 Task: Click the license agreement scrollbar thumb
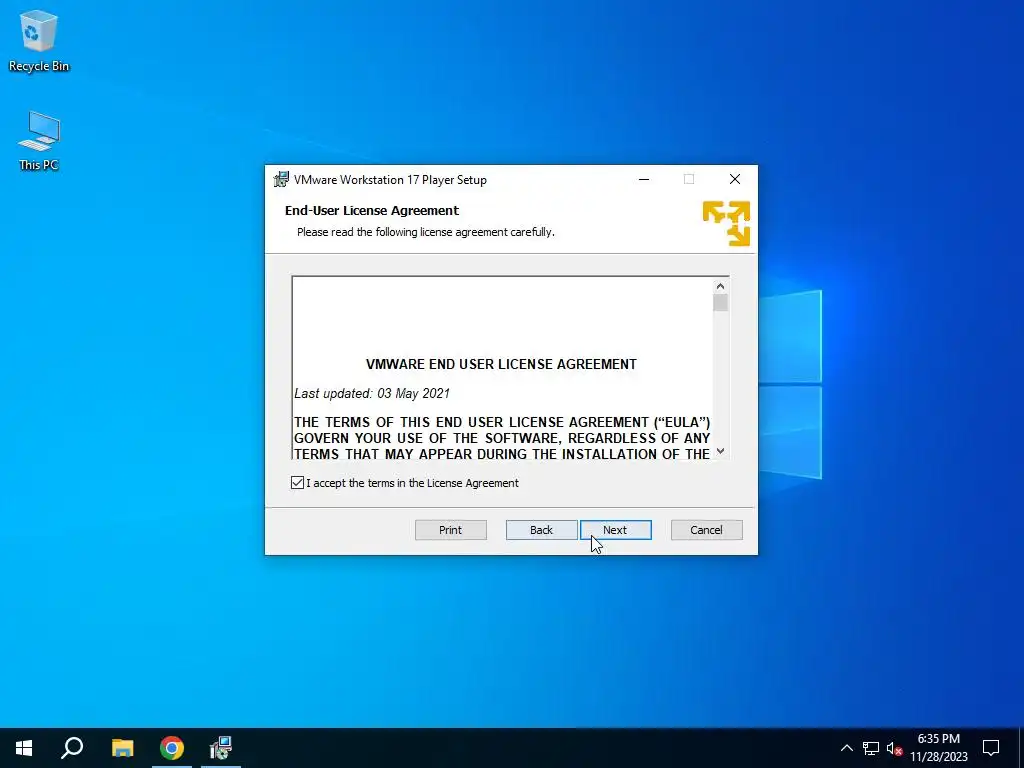pyautogui.click(x=720, y=302)
